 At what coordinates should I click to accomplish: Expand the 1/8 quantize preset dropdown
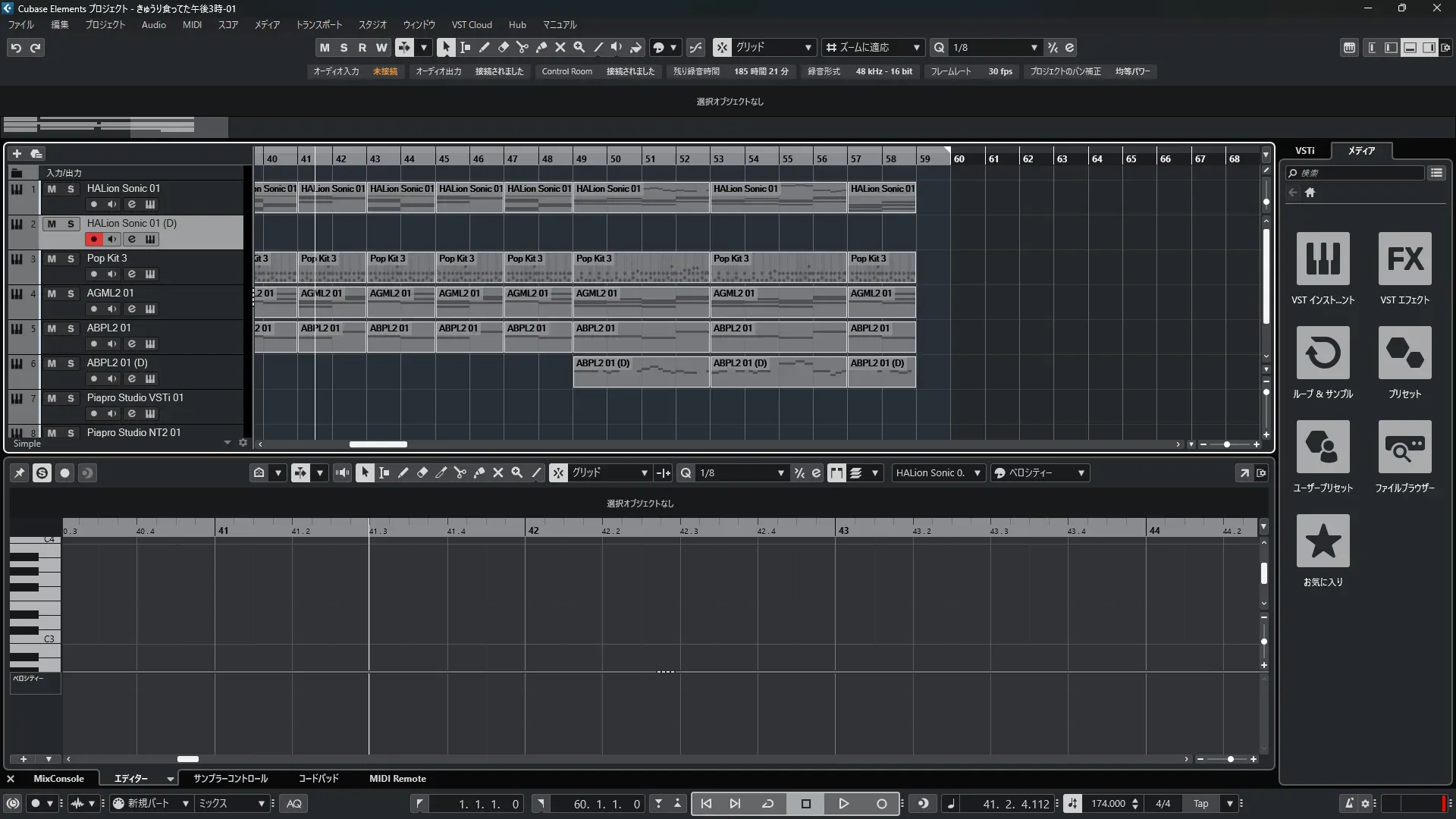1034,47
